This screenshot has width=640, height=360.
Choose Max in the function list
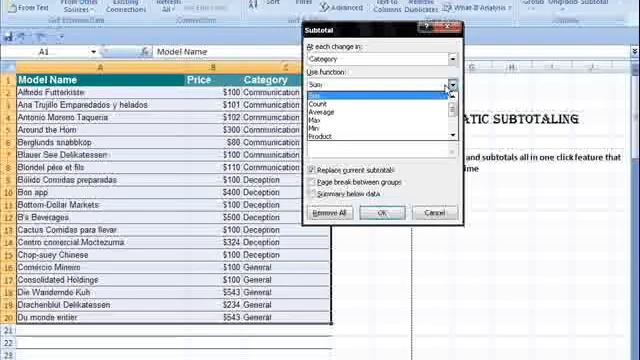pyautogui.click(x=378, y=120)
